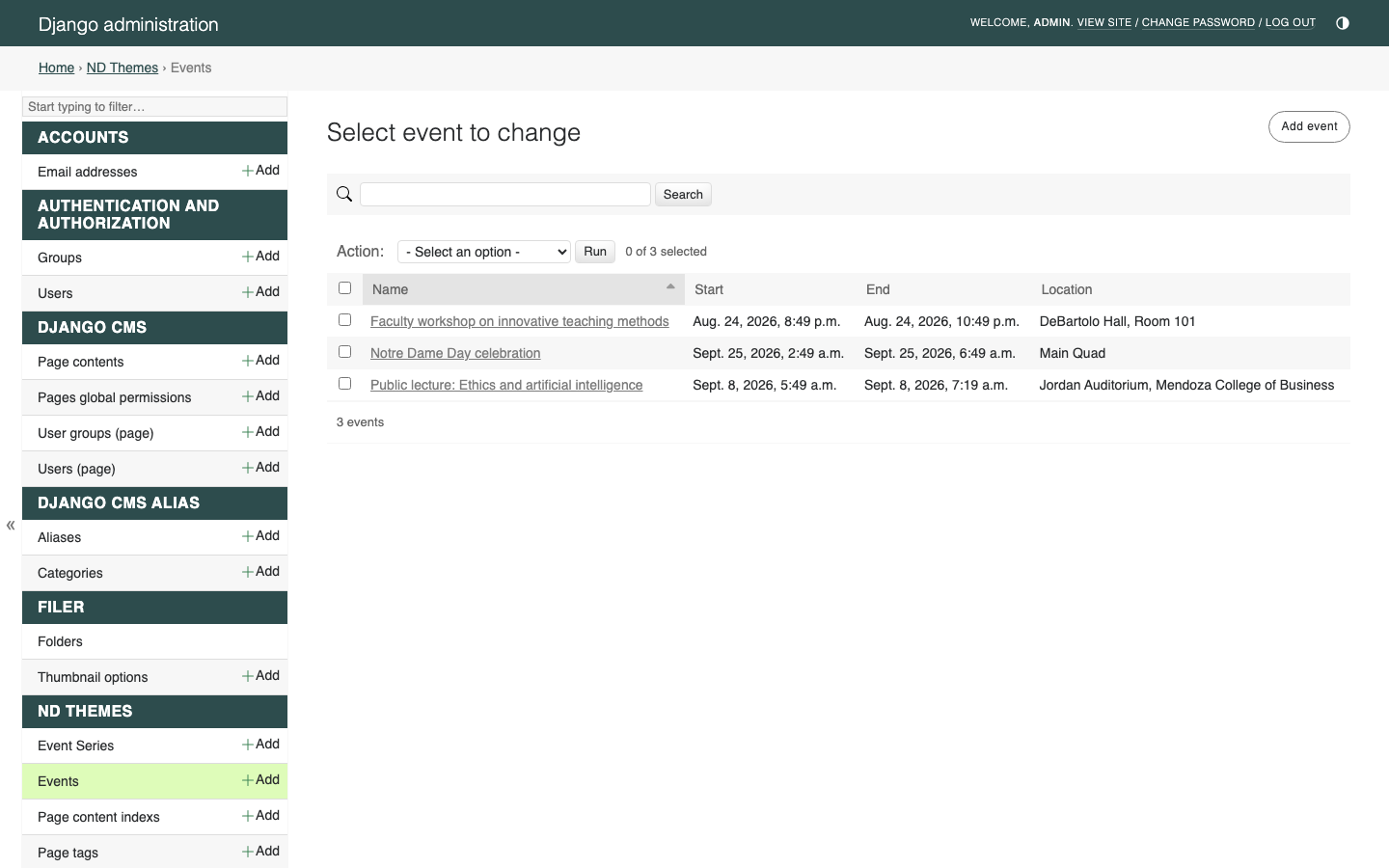Click the Search button
This screenshot has width=1389, height=868.
coord(683,194)
